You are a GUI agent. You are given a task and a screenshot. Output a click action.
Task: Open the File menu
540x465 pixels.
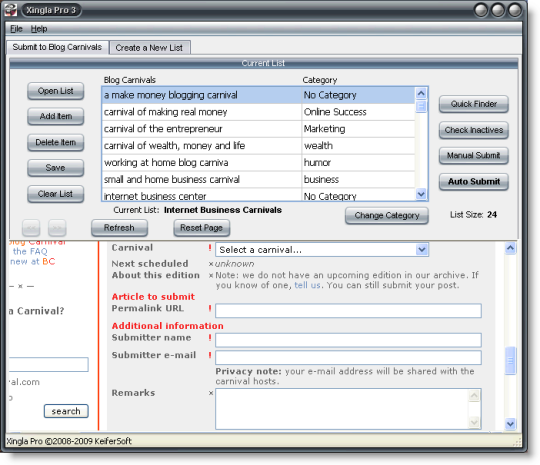click(x=16, y=29)
